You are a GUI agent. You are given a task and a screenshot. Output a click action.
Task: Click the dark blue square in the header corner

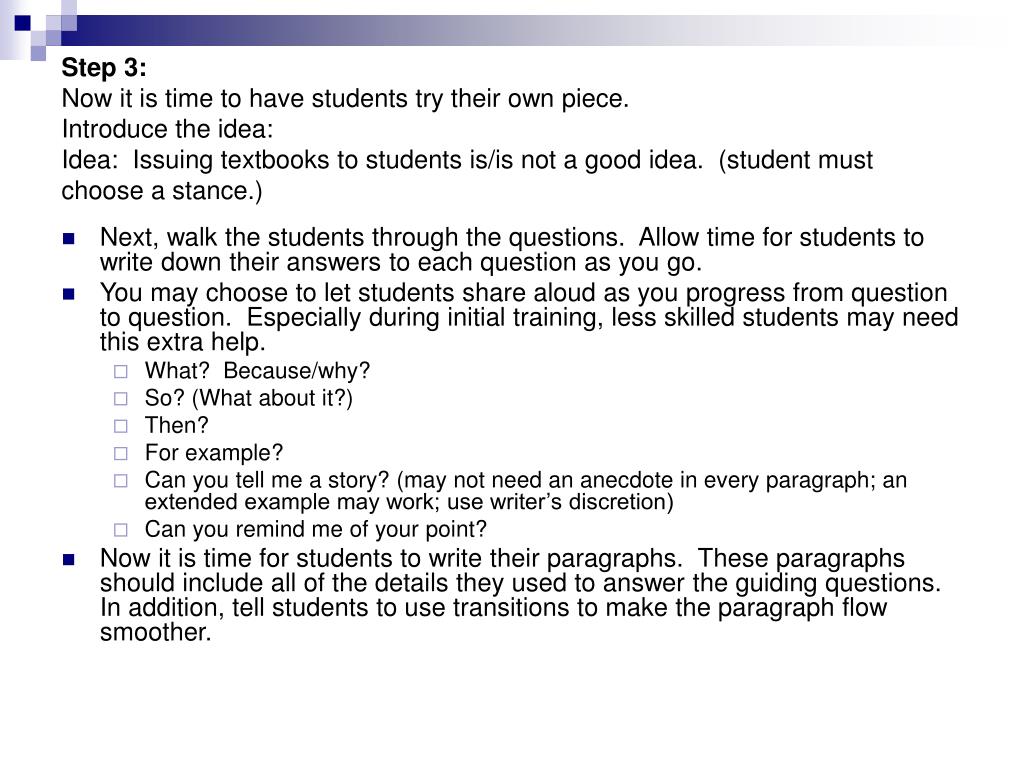click(23, 24)
